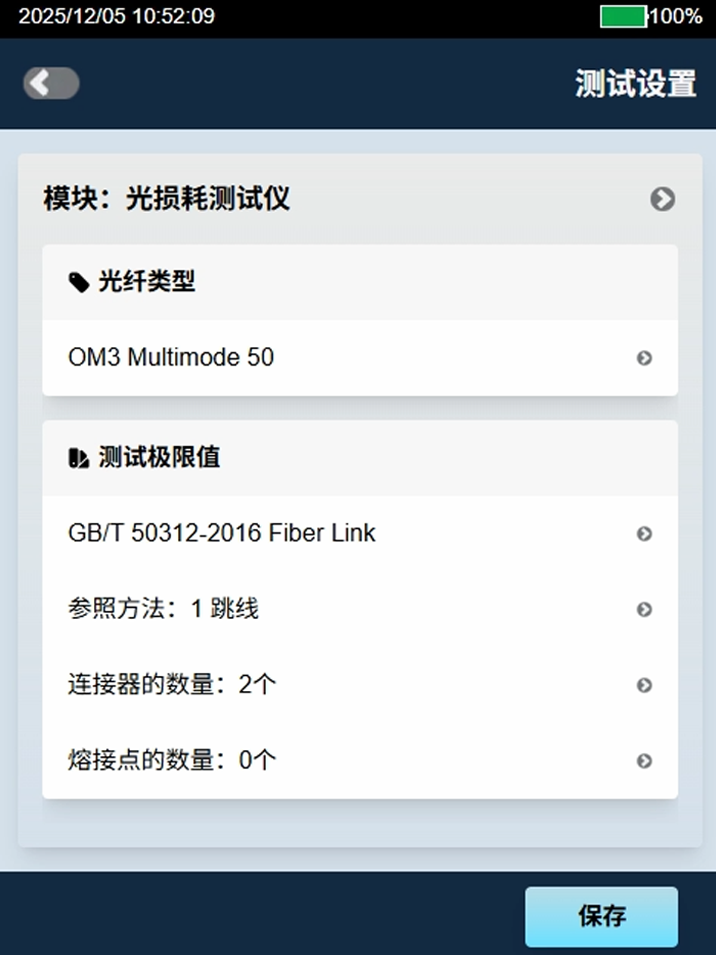The height and width of the screenshot is (955, 716).
Task: Change 参照方法: 1 跳线 setting
Action: (164, 609)
